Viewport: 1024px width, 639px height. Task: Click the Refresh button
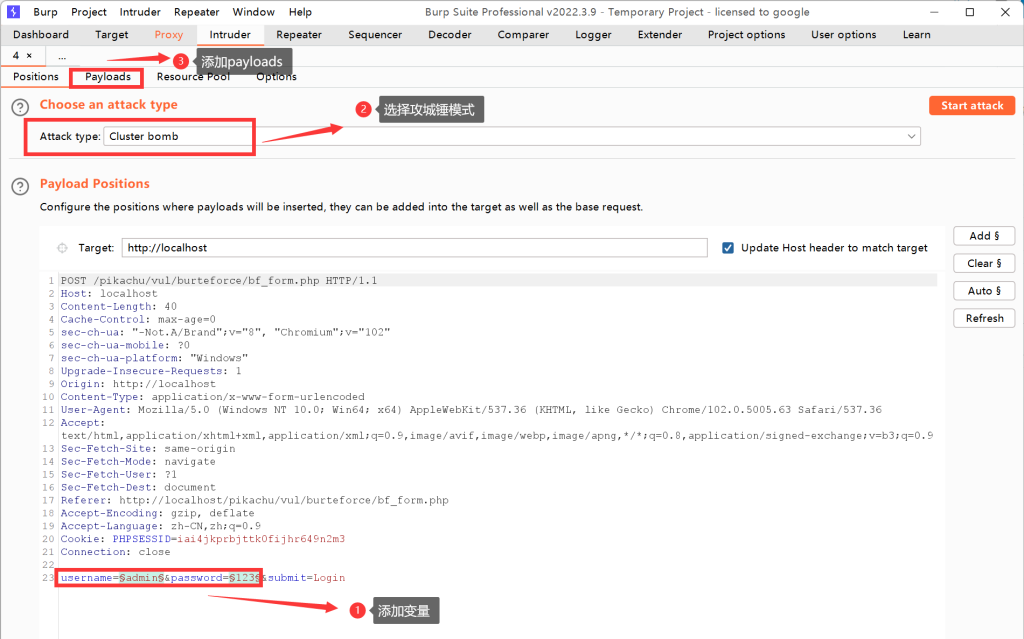point(984,318)
